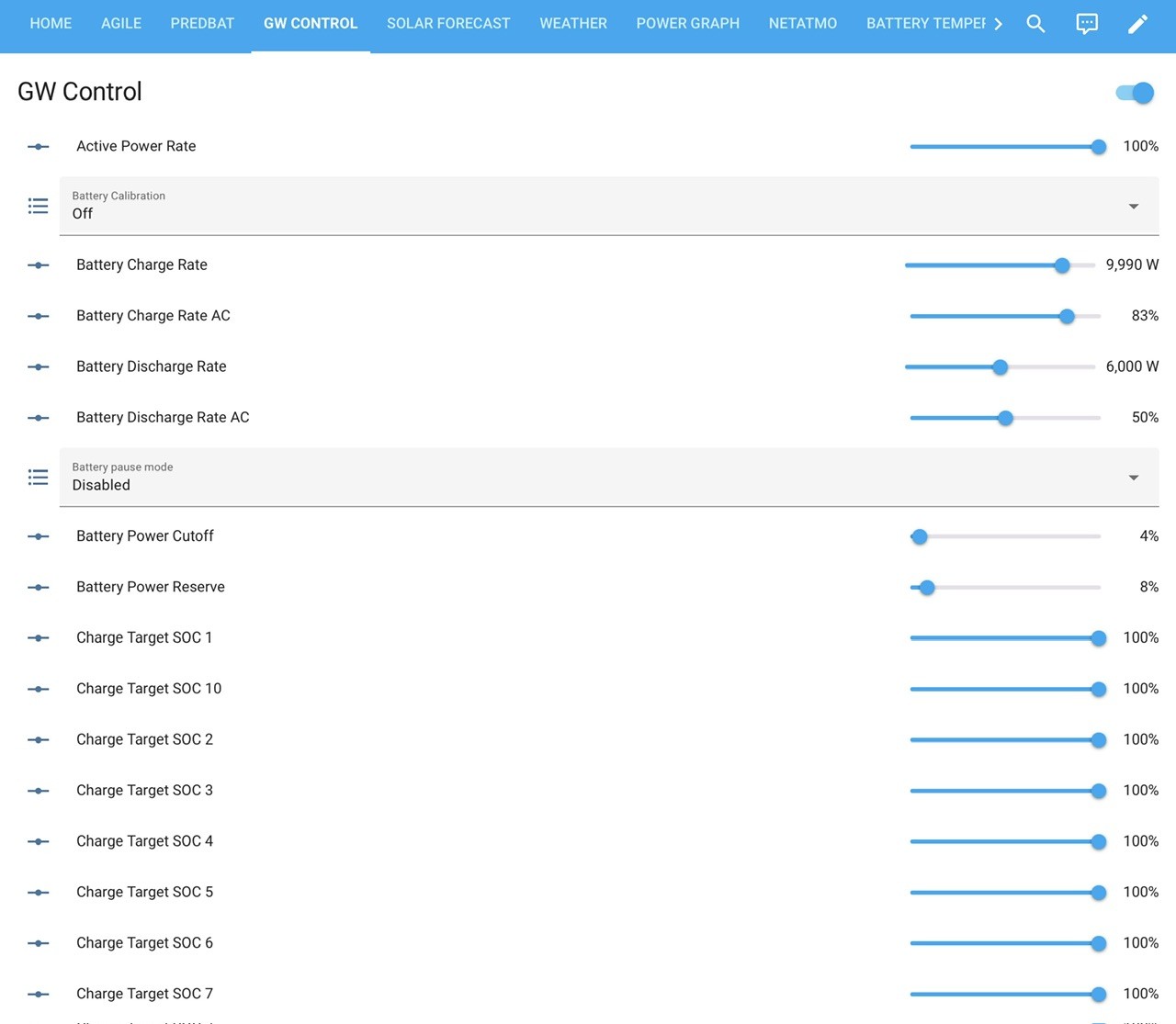The width and height of the screenshot is (1176, 1024).
Task: Click the icon beside Battery Charge Rate AC
Action: [38, 316]
